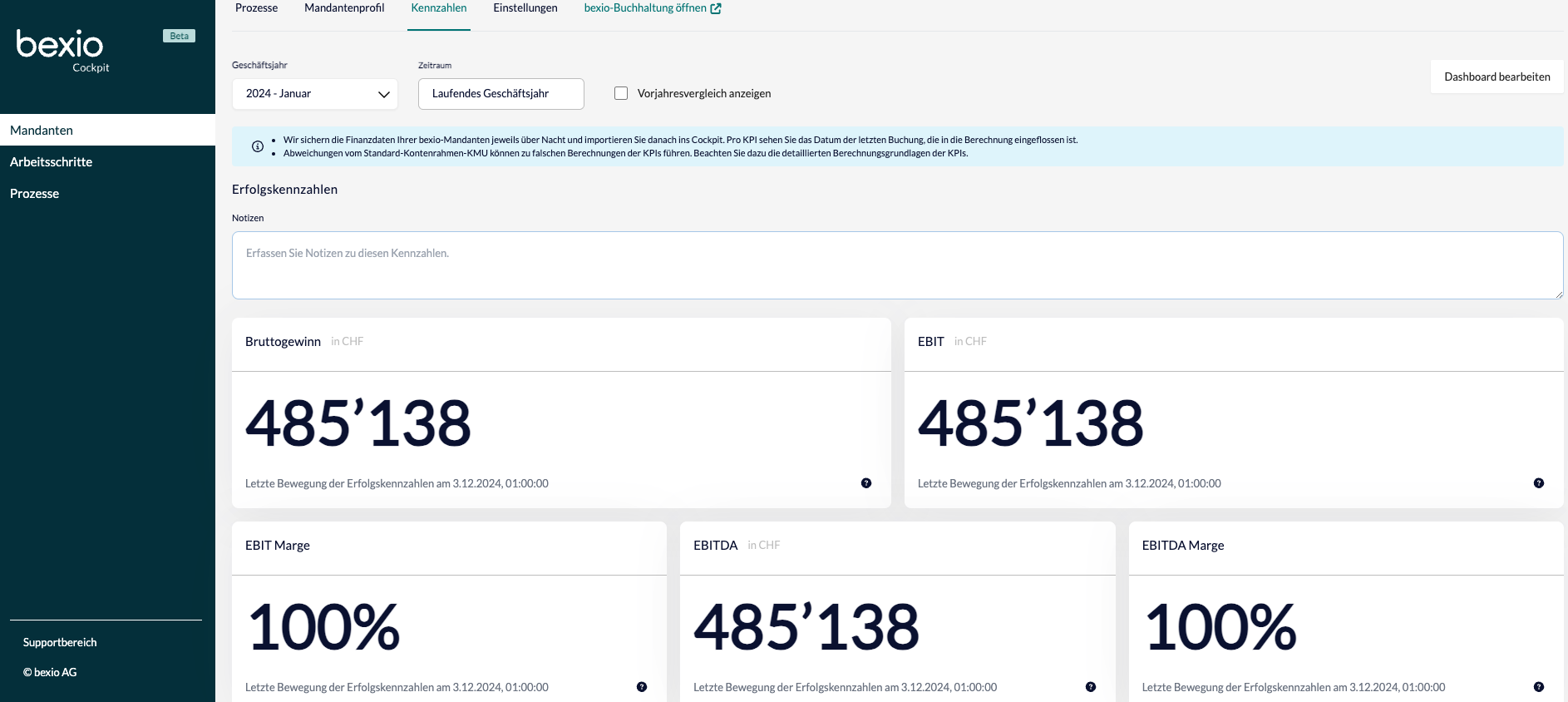Viewport: 1568px width, 702px height.
Task: Open the bexio-Buchhaltung öffnen link
Action: pyautogui.click(x=644, y=8)
